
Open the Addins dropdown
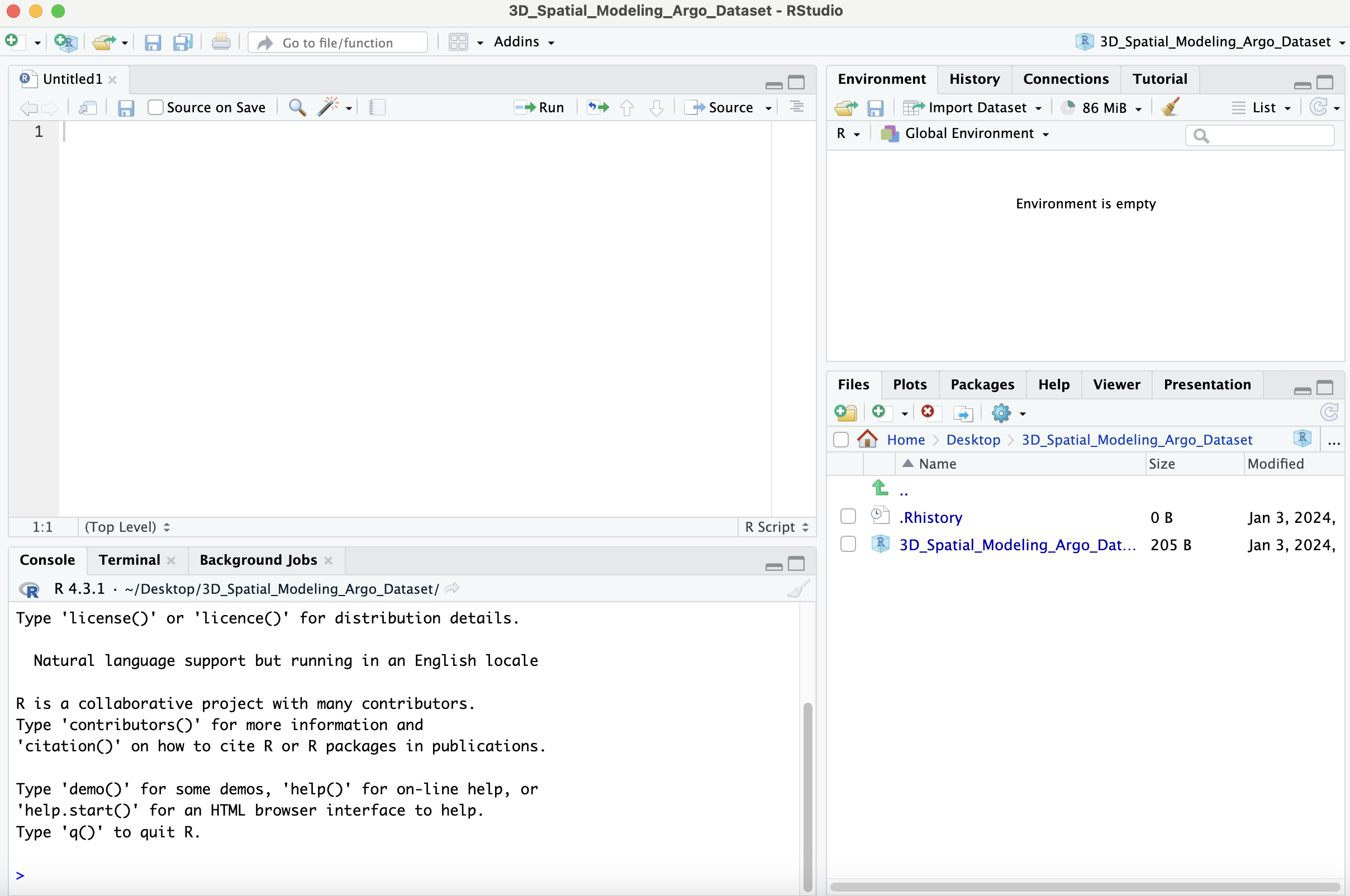click(x=524, y=42)
